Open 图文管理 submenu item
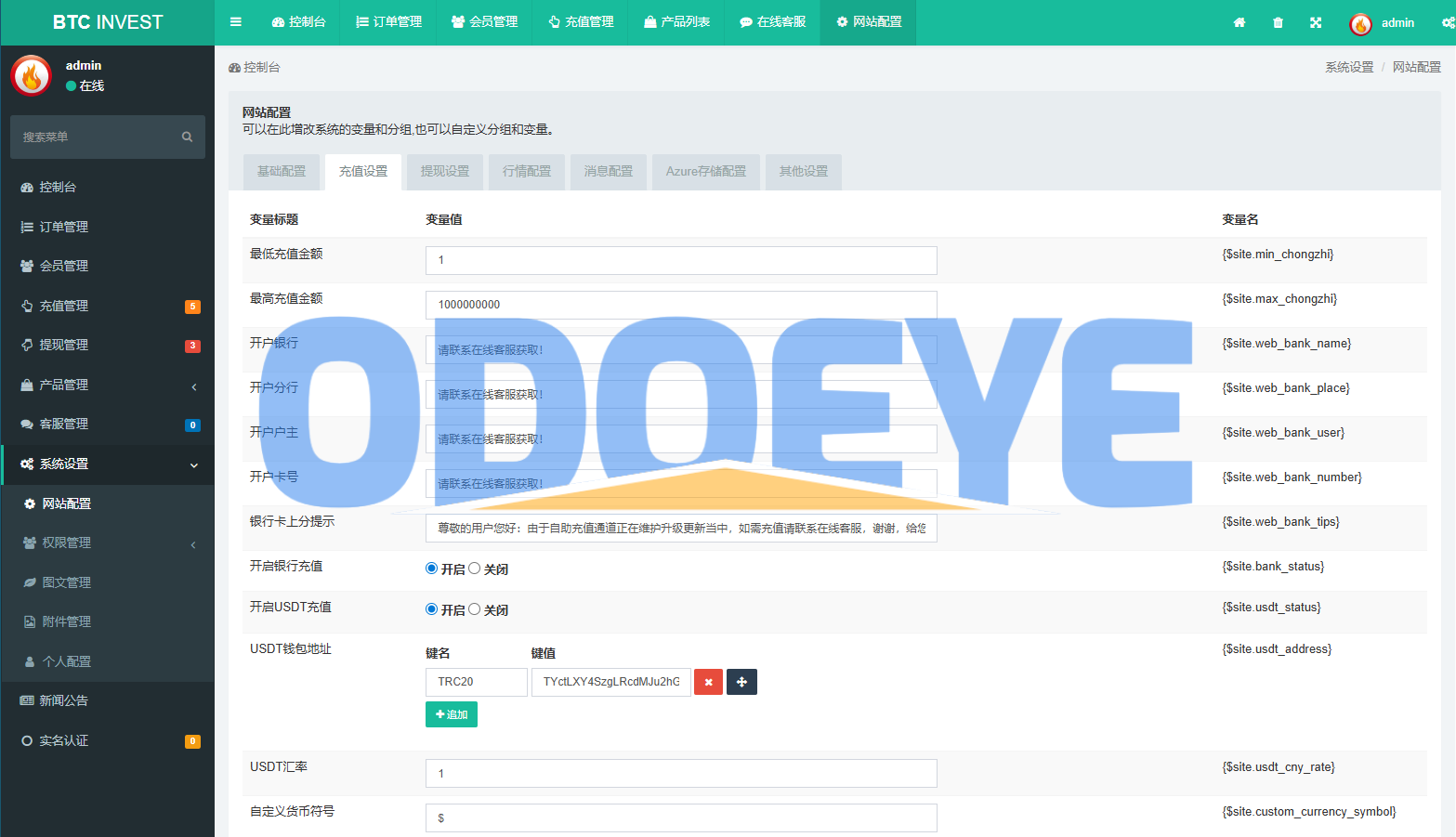This screenshot has width=1456, height=837. (108, 582)
